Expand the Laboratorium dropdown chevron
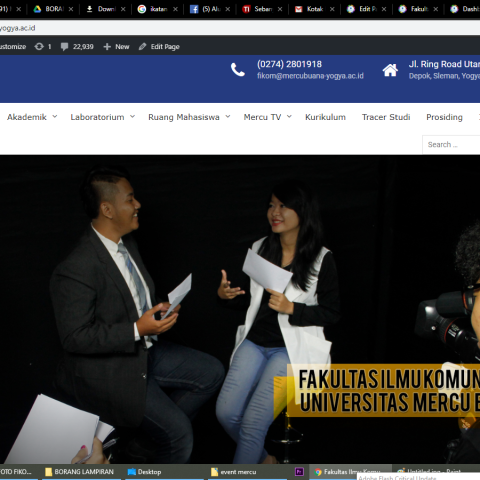This screenshot has width=480, height=480. point(132,116)
